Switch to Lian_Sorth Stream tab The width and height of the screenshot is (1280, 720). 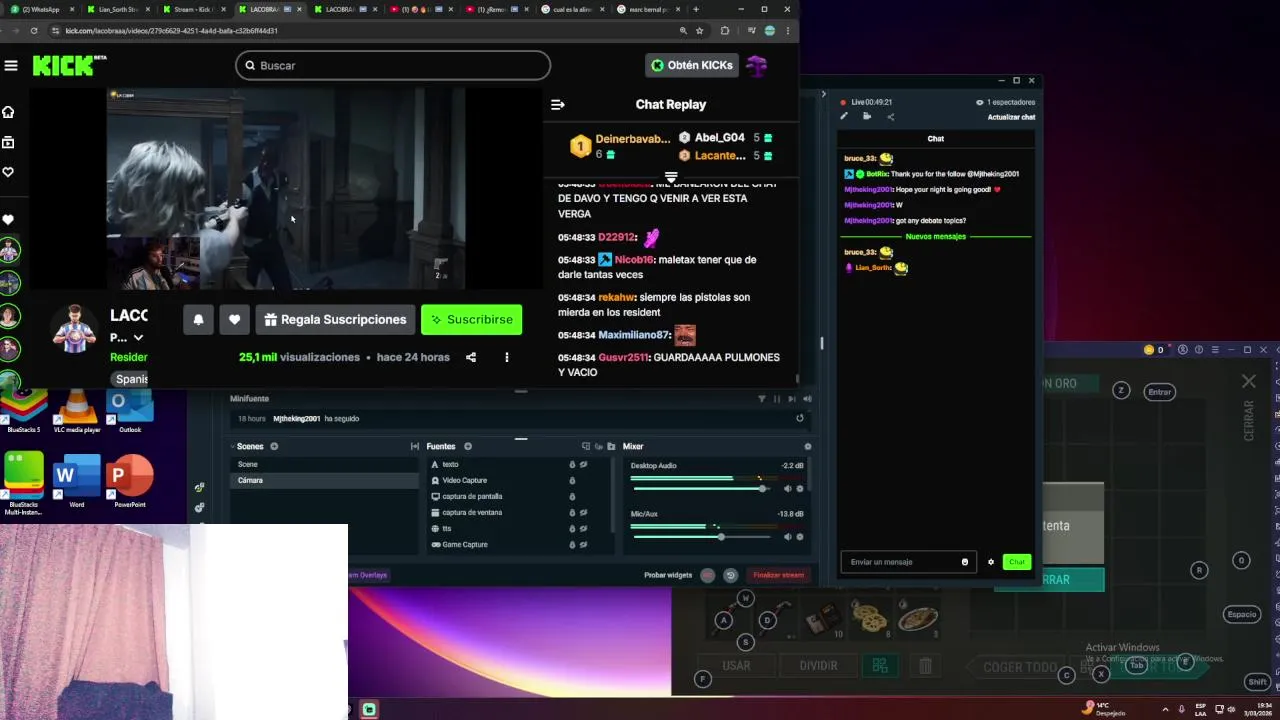[x=118, y=9]
